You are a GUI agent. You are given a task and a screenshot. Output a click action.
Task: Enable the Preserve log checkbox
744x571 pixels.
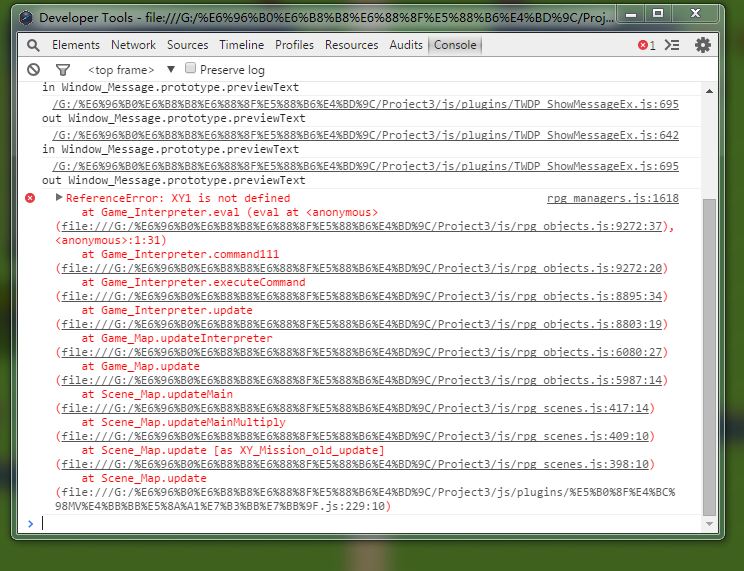pos(190,68)
